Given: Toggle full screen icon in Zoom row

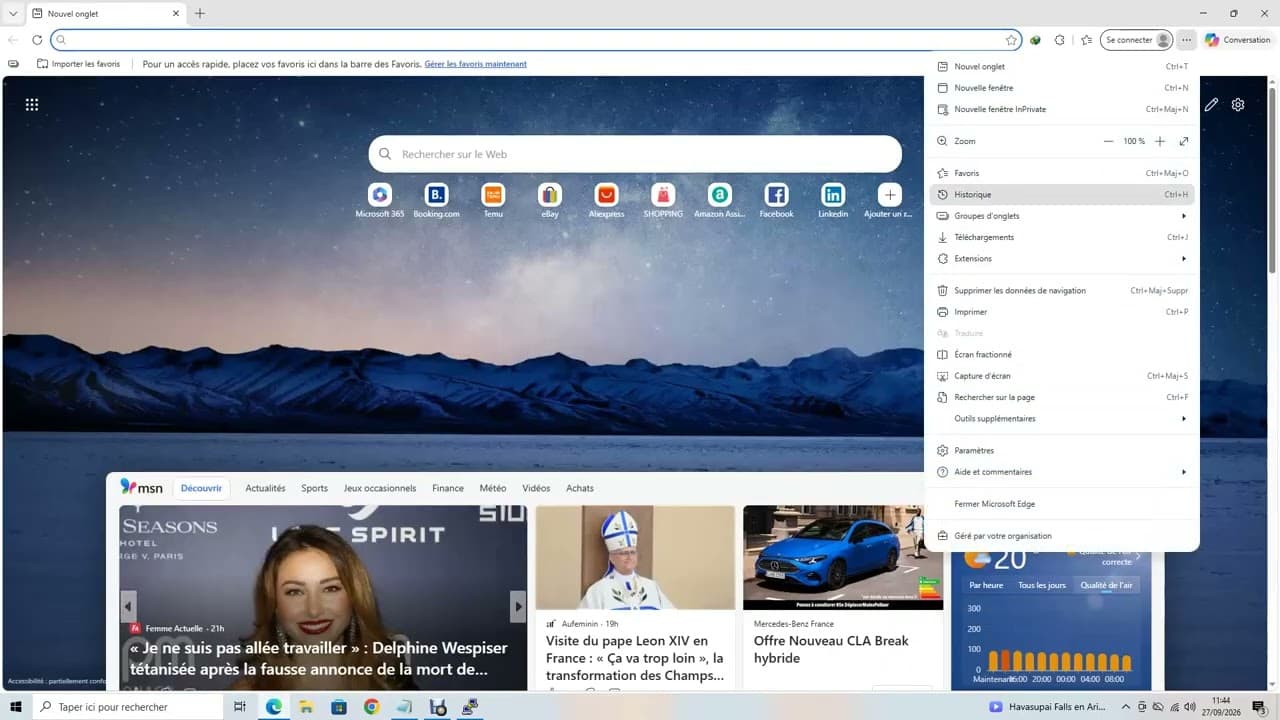Looking at the screenshot, I should 1184,141.
